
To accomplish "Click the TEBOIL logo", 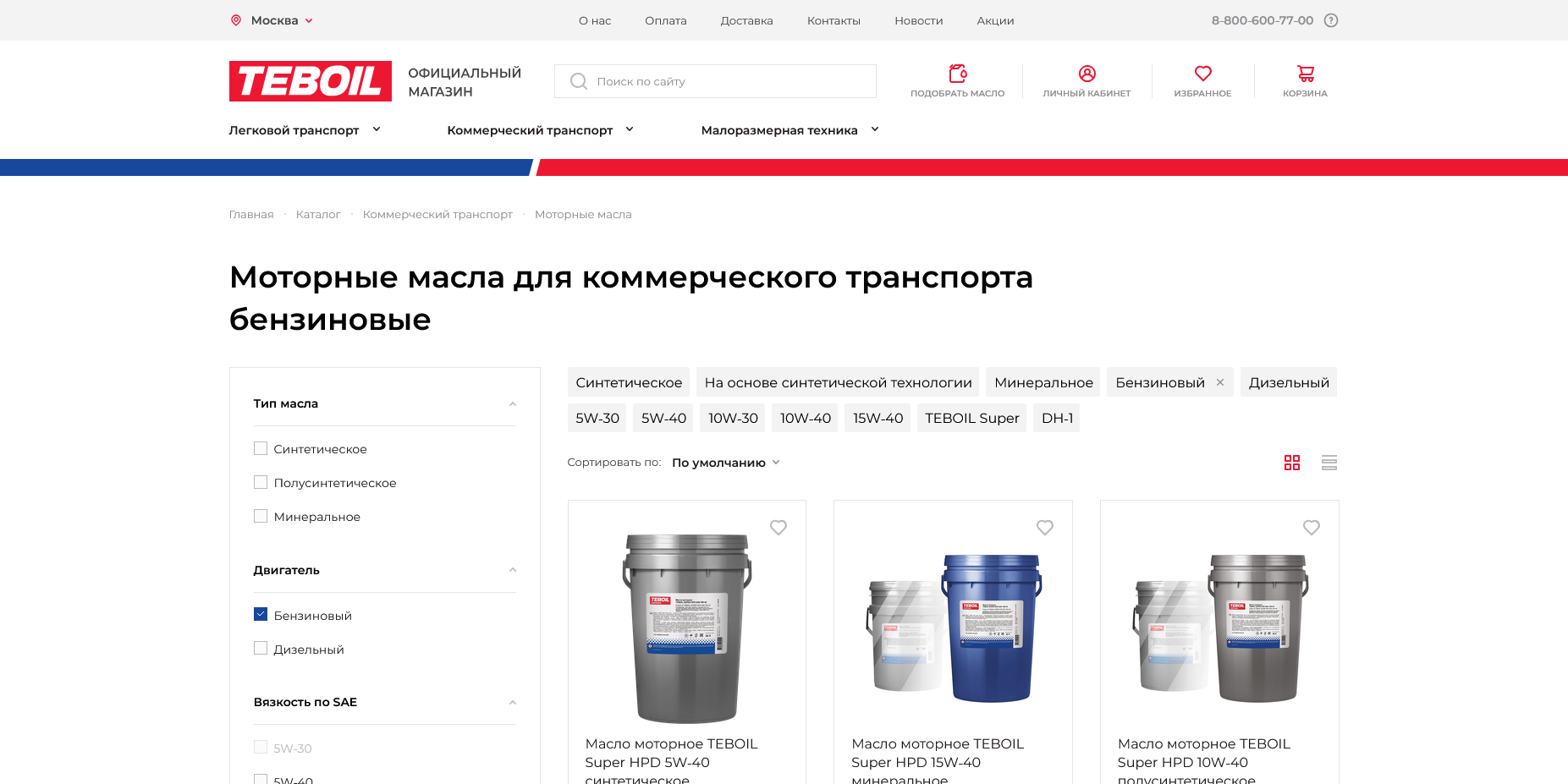I will coord(311,81).
